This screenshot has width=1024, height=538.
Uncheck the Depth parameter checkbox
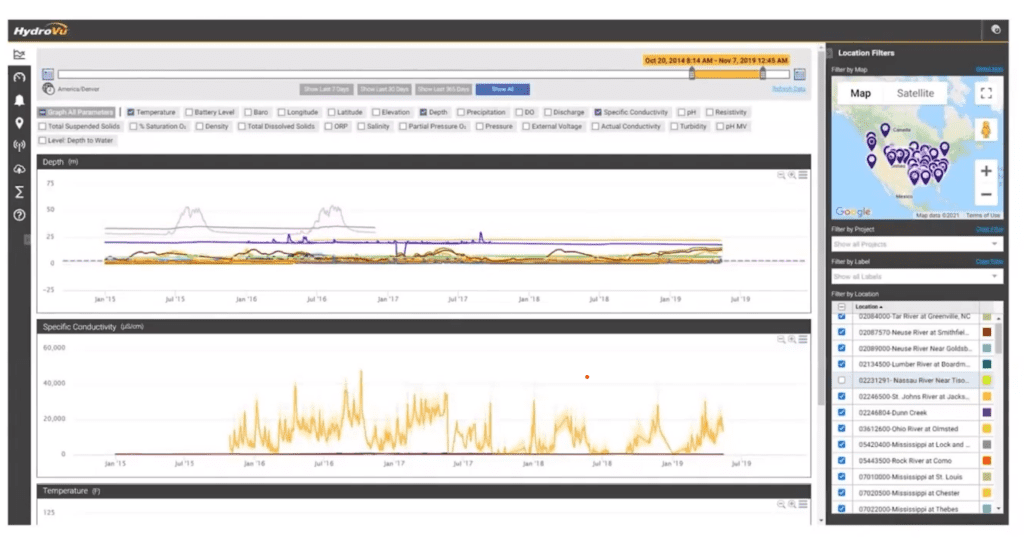point(423,112)
